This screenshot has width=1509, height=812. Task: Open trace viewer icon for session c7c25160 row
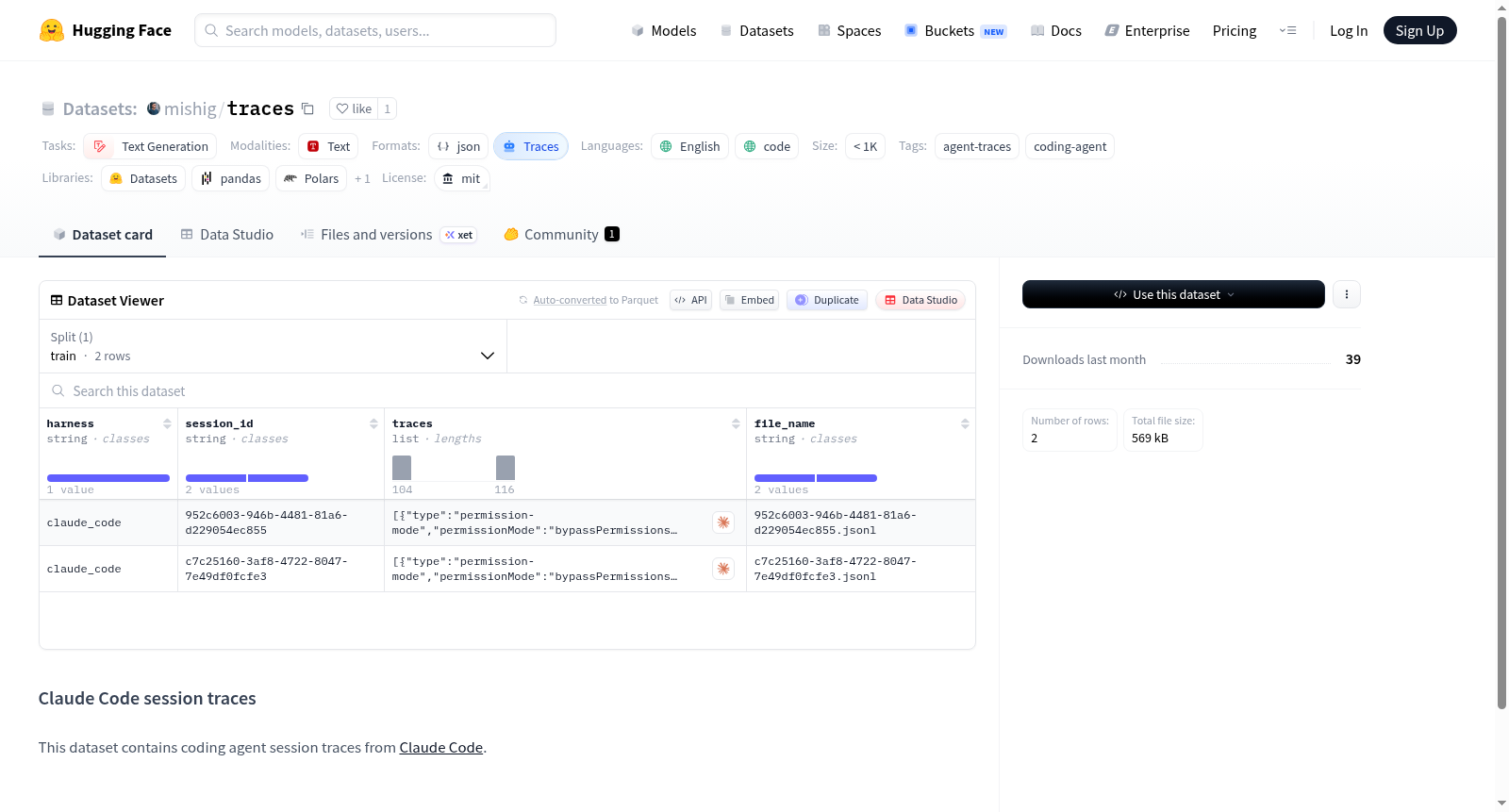tap(723, 569)
